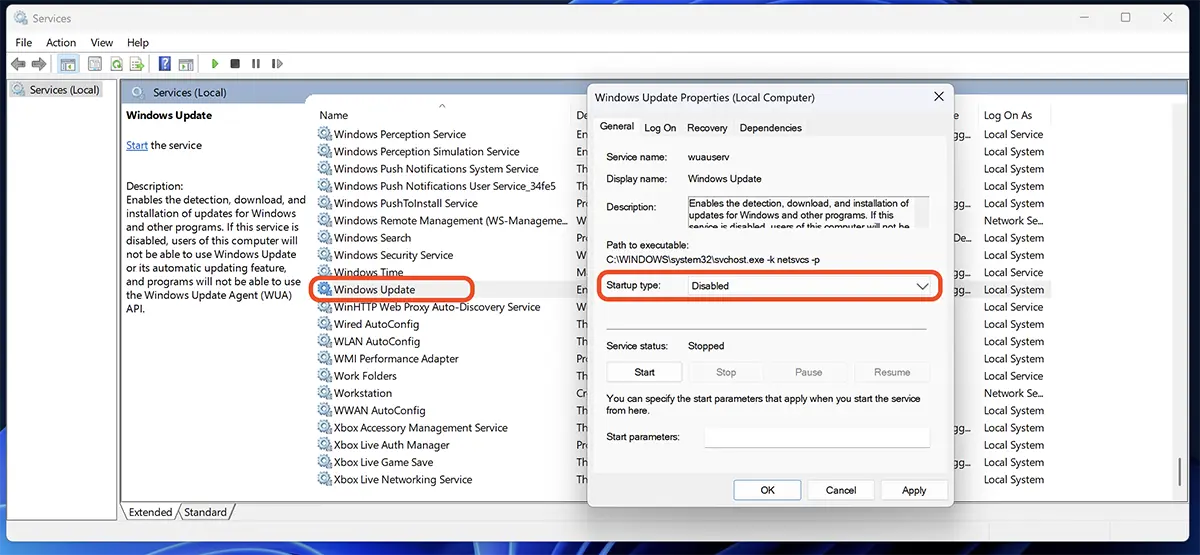Select the Windows Perception Simulation Service row
This screenshot has height=555, width=1200.
(427, 152)
